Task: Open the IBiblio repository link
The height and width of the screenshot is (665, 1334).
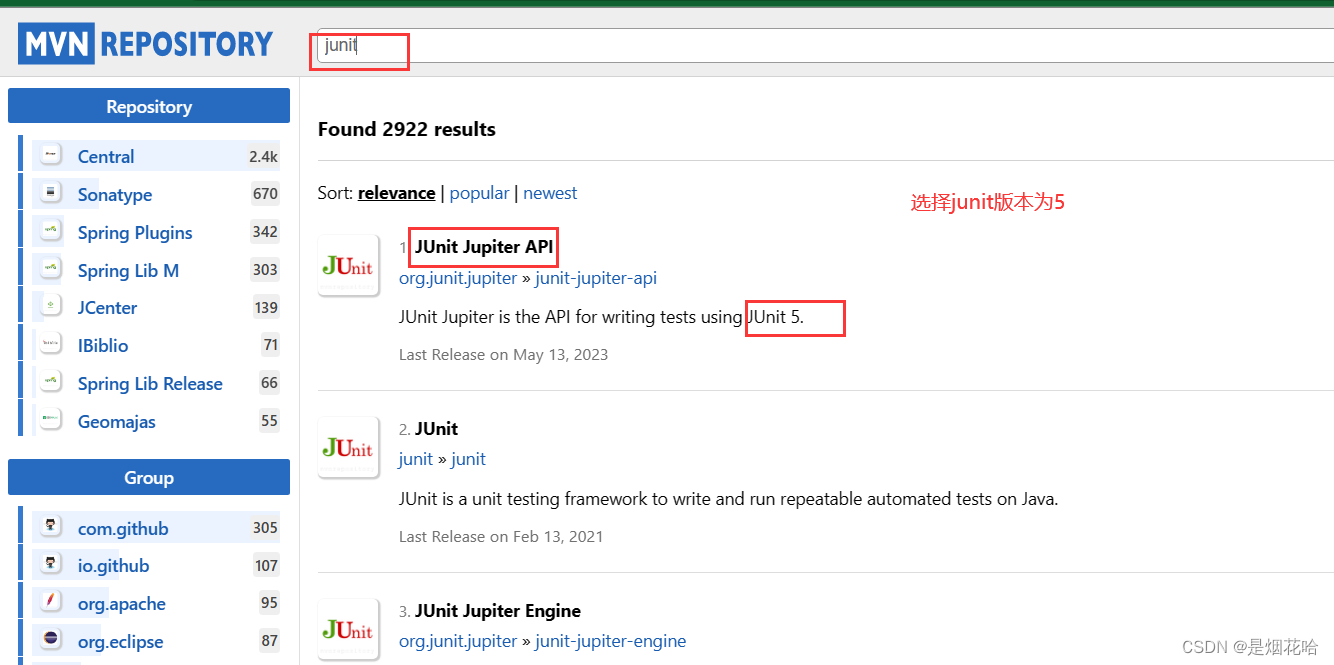Action: [x=103, y=345]
